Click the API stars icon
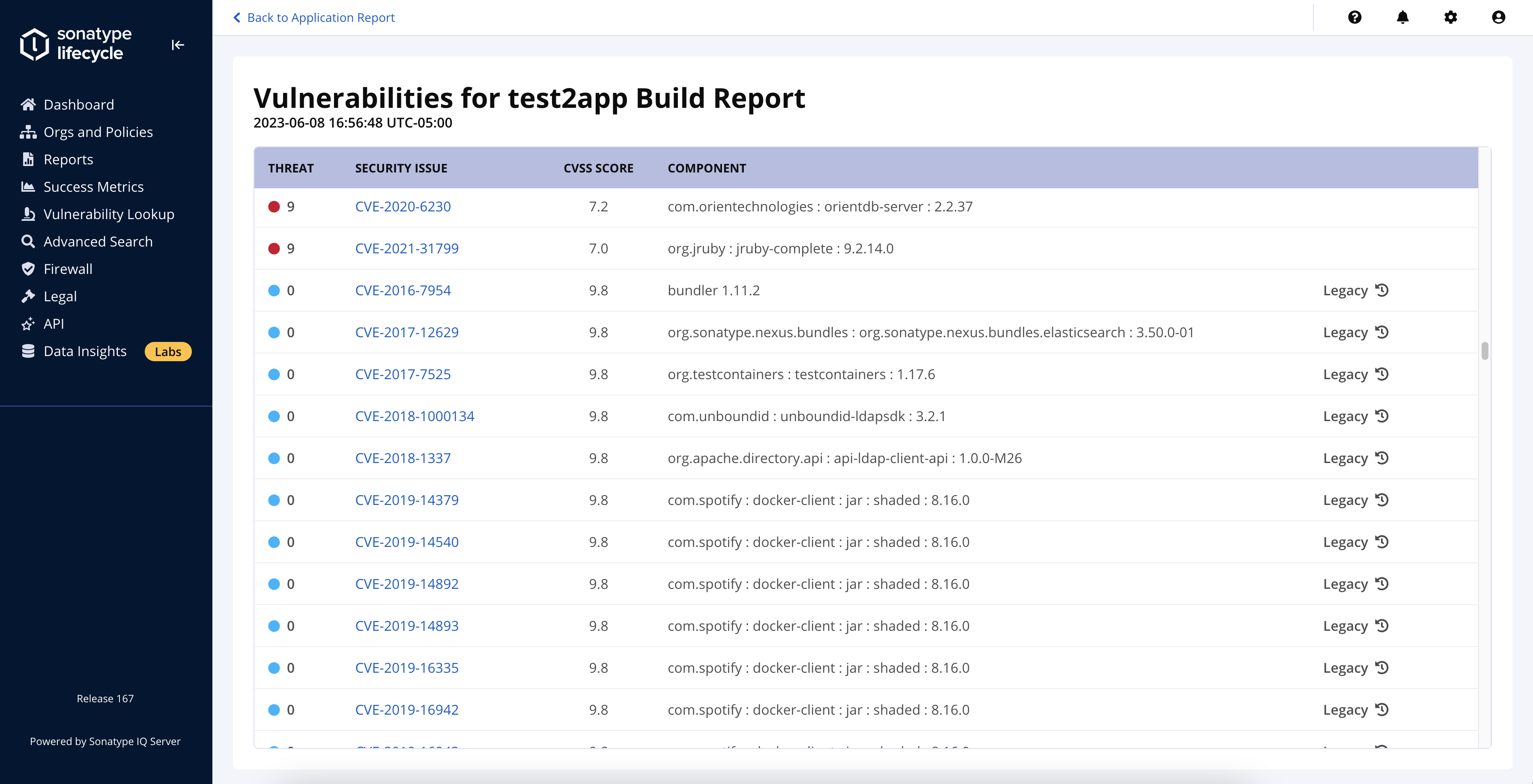 pyautogui.click(x=28, y=324)
